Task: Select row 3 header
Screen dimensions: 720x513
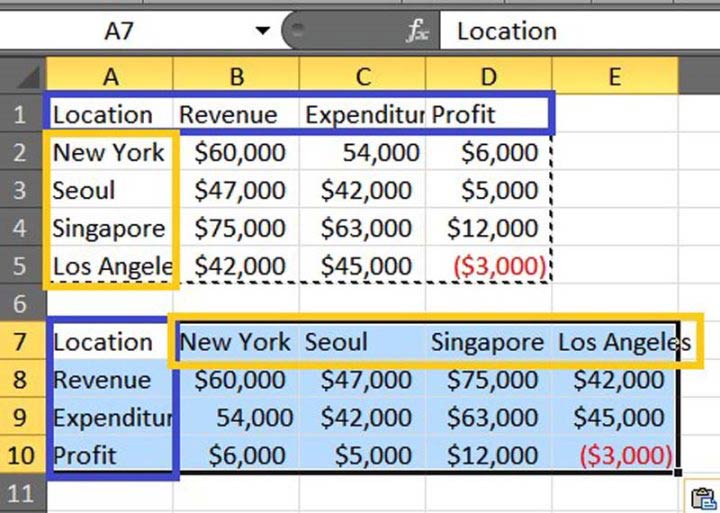Action: point(23,189)
